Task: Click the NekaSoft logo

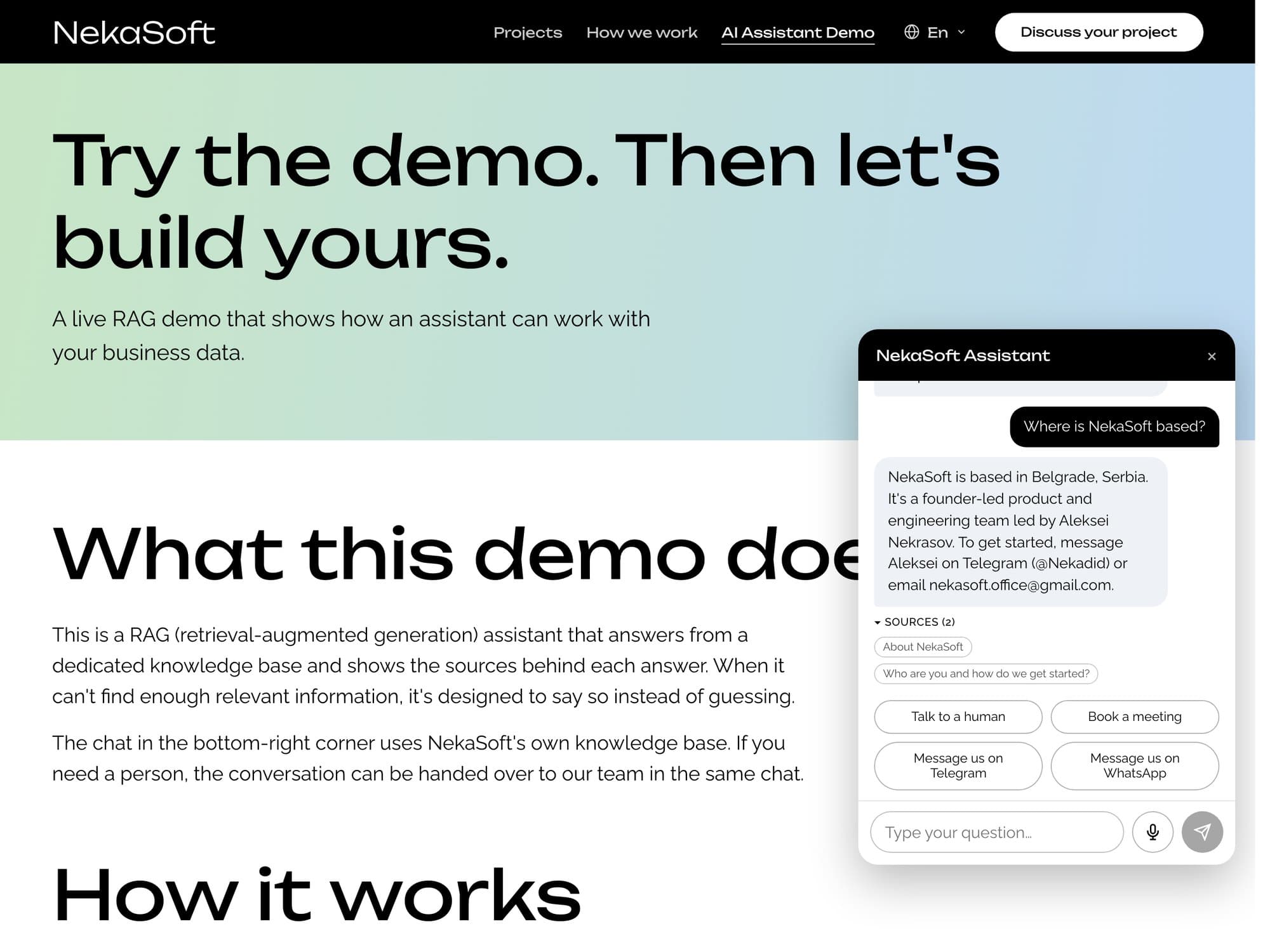Action: pos(134,32)
